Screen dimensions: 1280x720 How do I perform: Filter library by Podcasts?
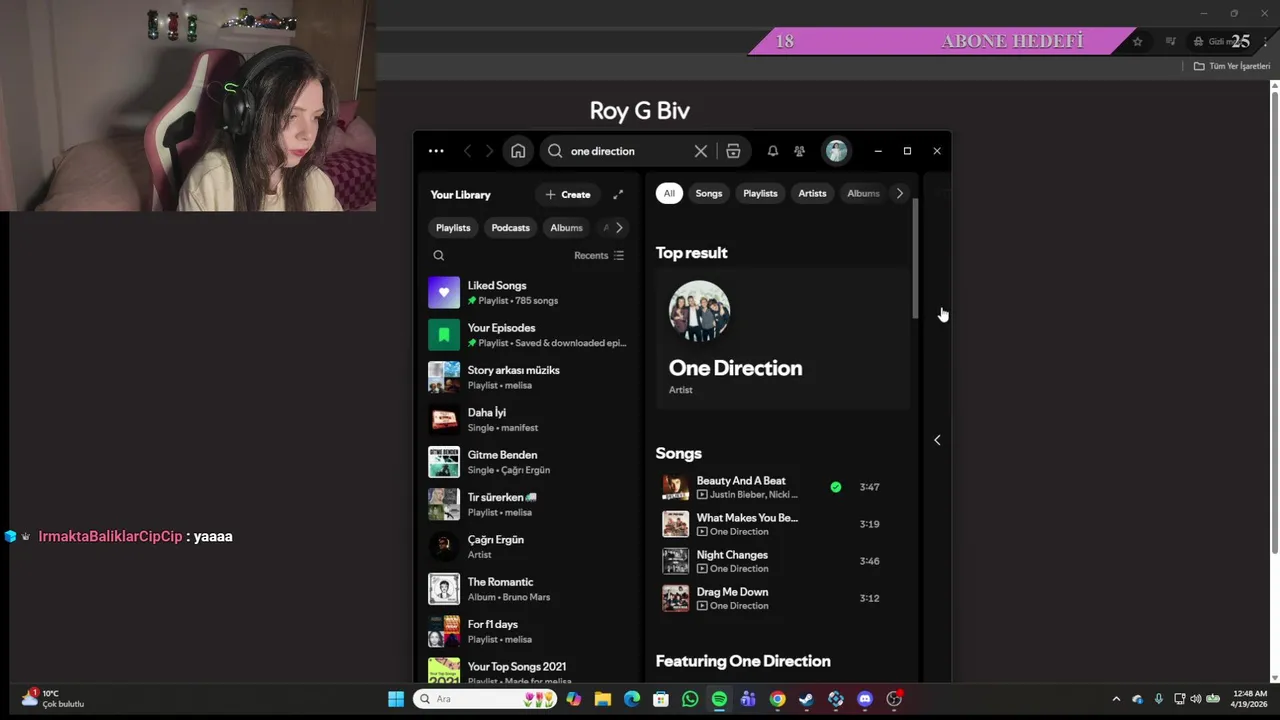tap(510, 227)
